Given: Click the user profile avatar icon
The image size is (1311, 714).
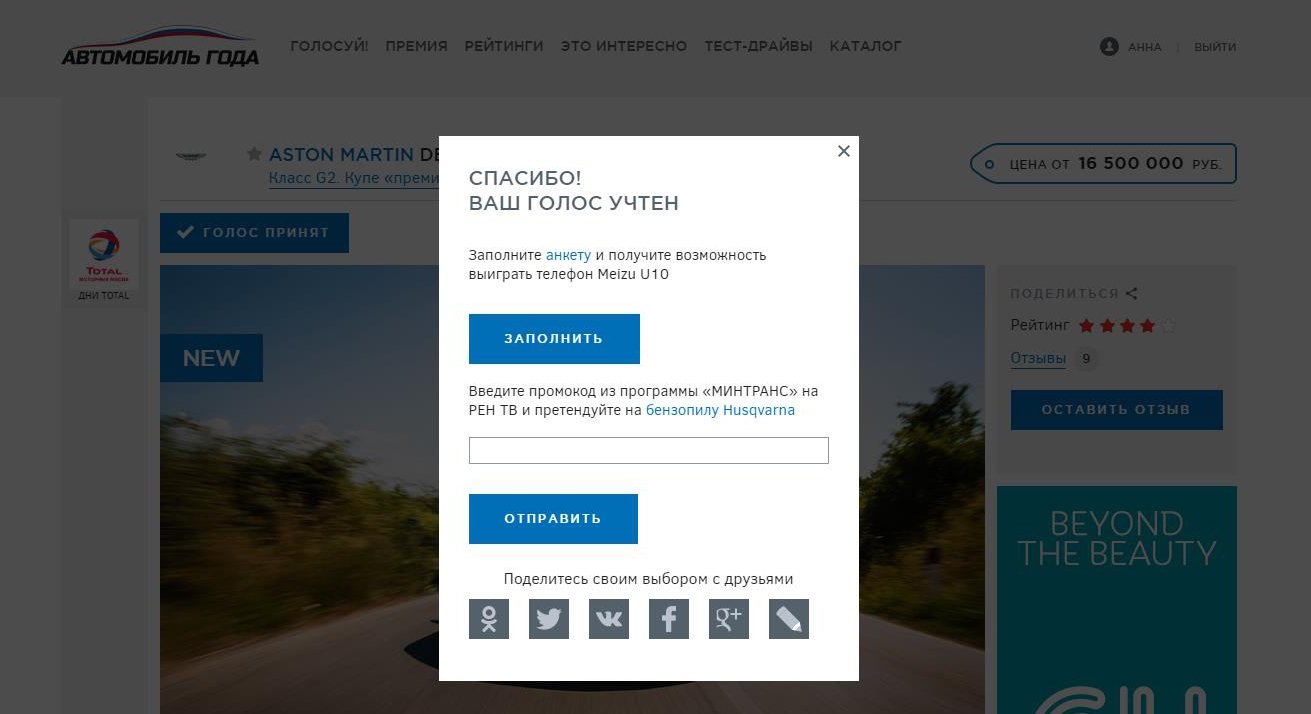Looking at the screenshot, I should point(1109,47).
